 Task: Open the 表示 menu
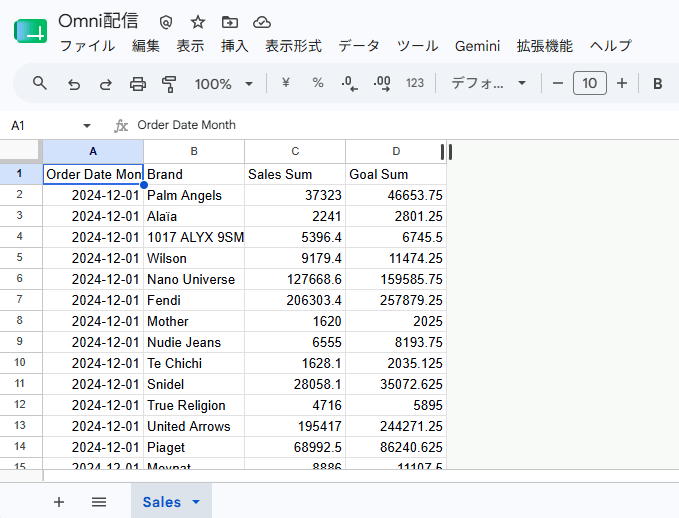190,46
